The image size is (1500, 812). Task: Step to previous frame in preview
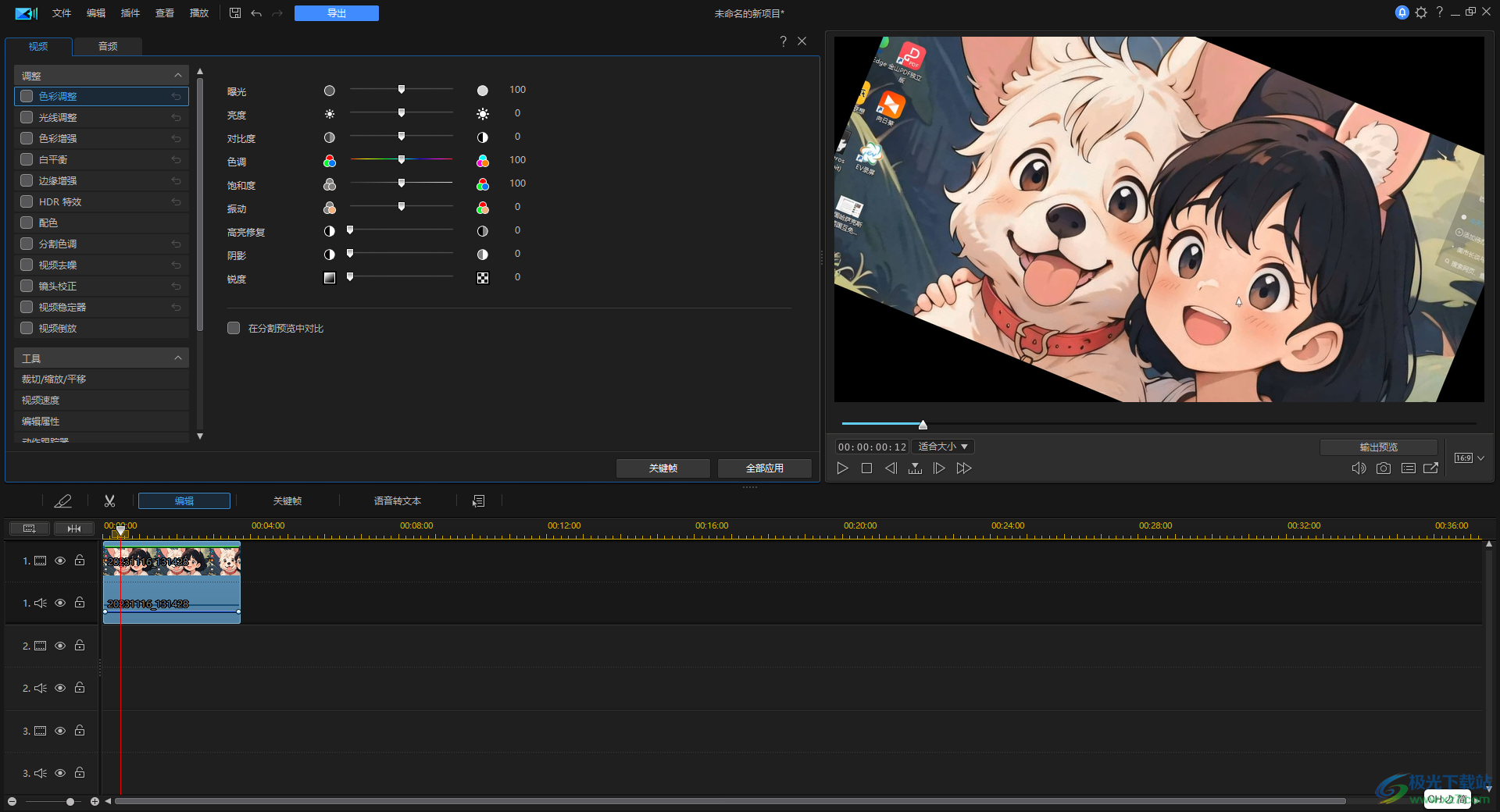(891, 468)
